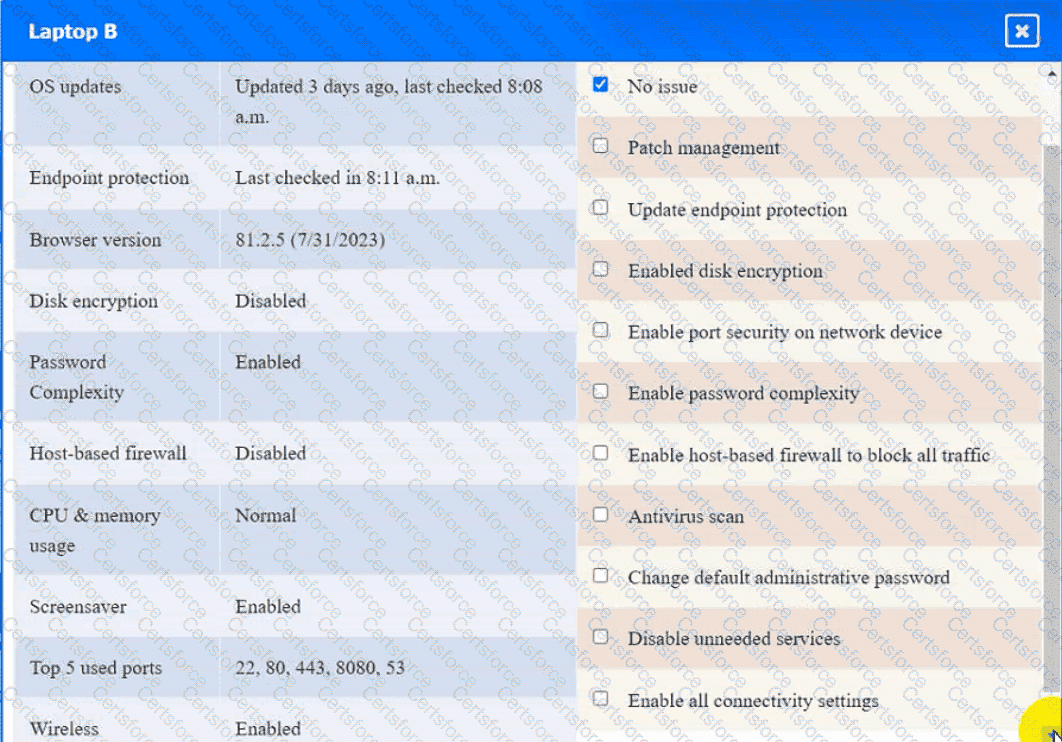Click the vertical scrollbar track of the options list

tap(1050, 400)
